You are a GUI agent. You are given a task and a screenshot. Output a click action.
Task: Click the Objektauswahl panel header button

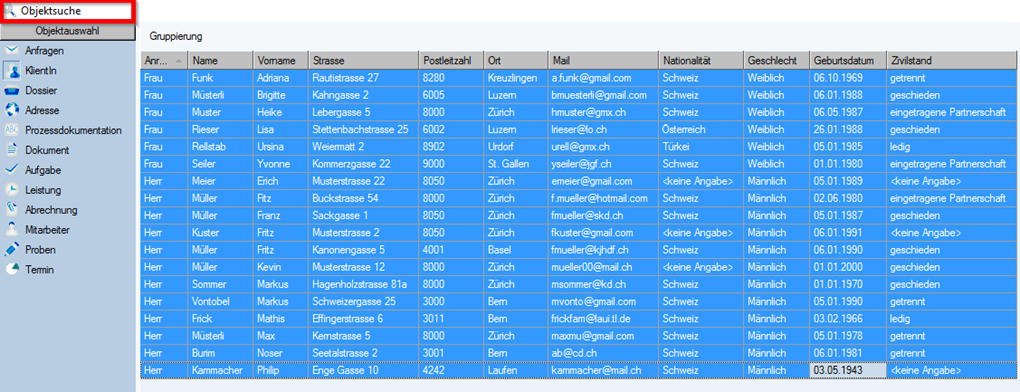pyautogui.click(x=68, y=32)
